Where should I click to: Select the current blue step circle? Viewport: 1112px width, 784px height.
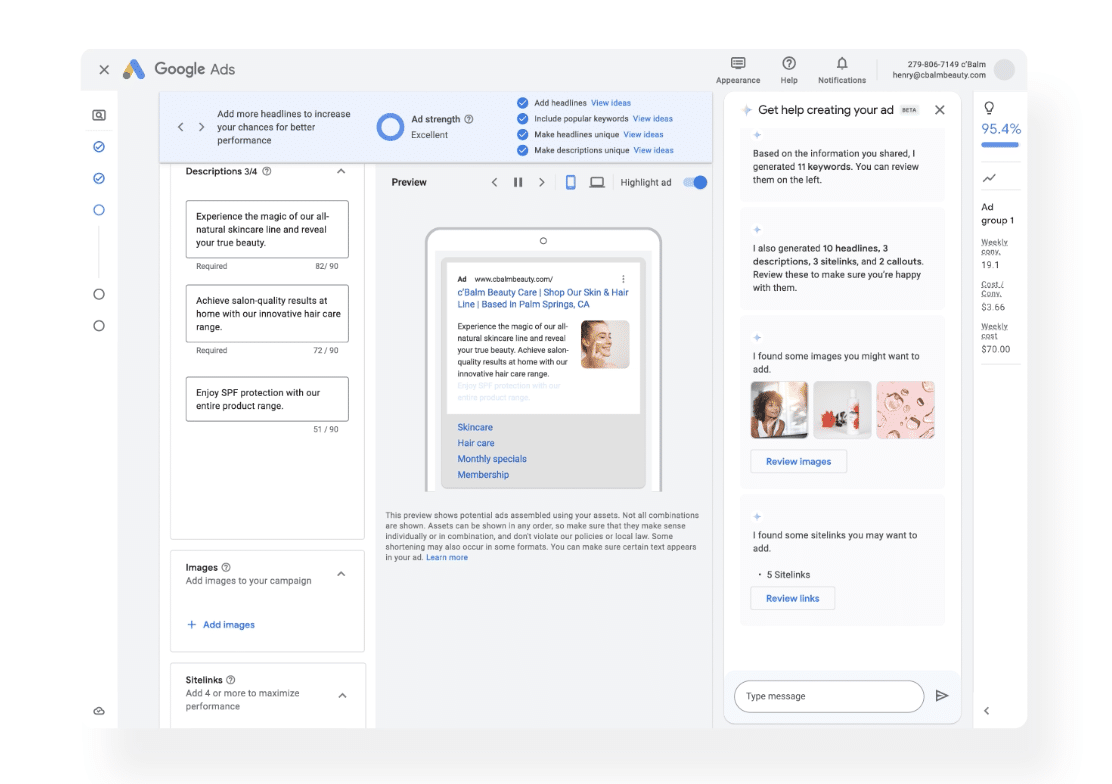click(98, 210)
